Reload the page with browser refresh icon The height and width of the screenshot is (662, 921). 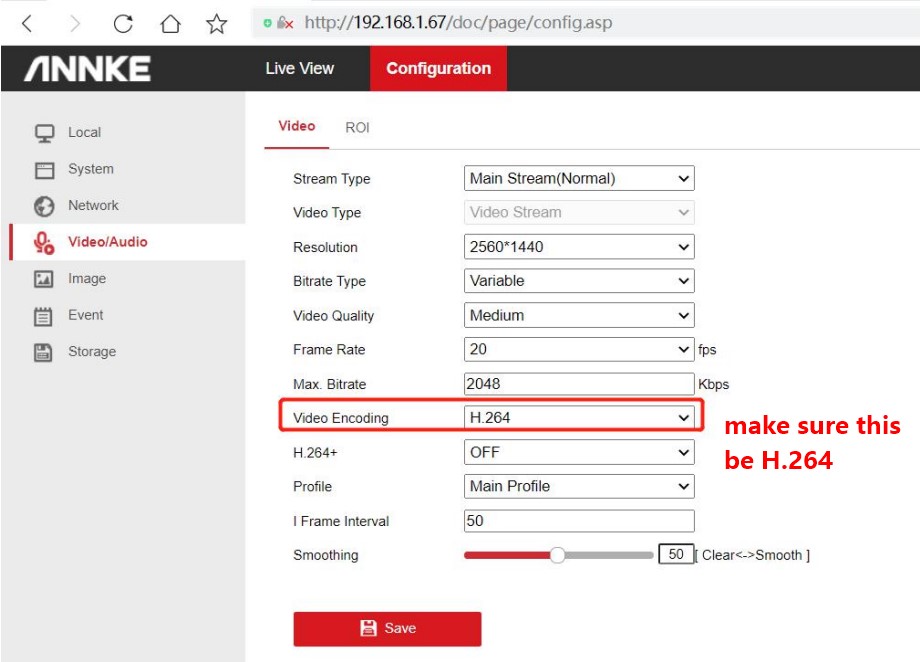[123, 22]
